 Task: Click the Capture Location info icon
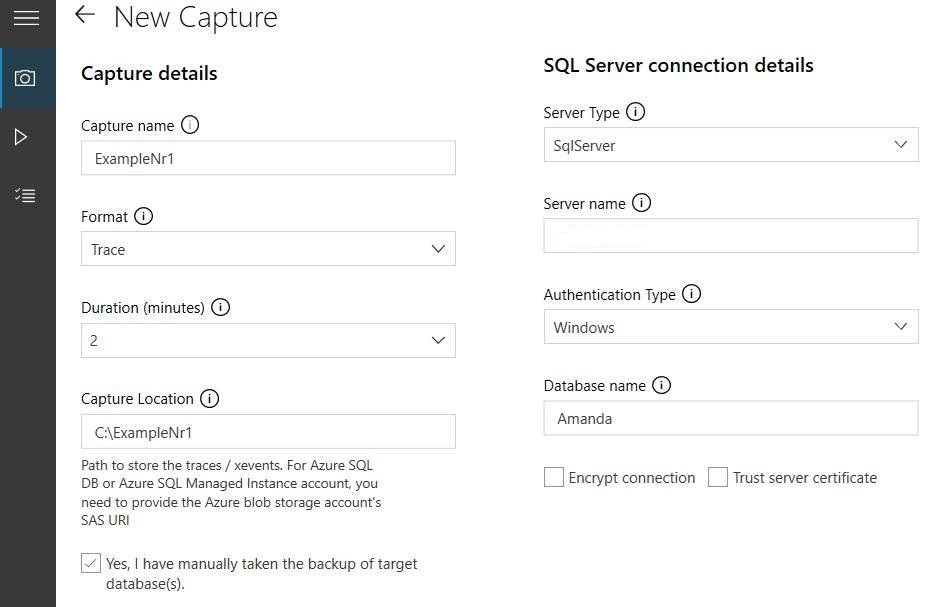pos(210,398)
